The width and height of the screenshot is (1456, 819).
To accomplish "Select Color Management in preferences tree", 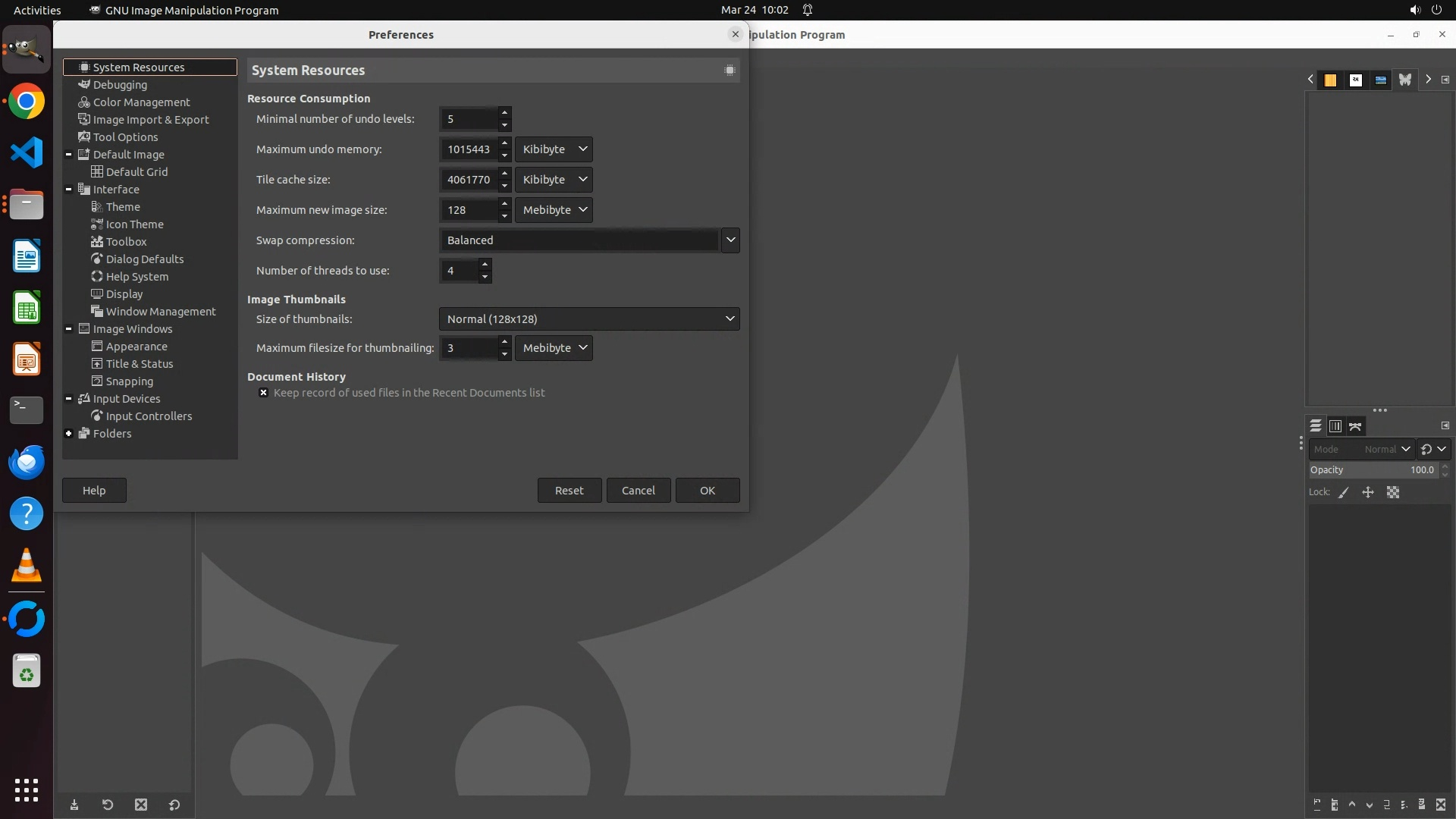I will click(141, 102).
